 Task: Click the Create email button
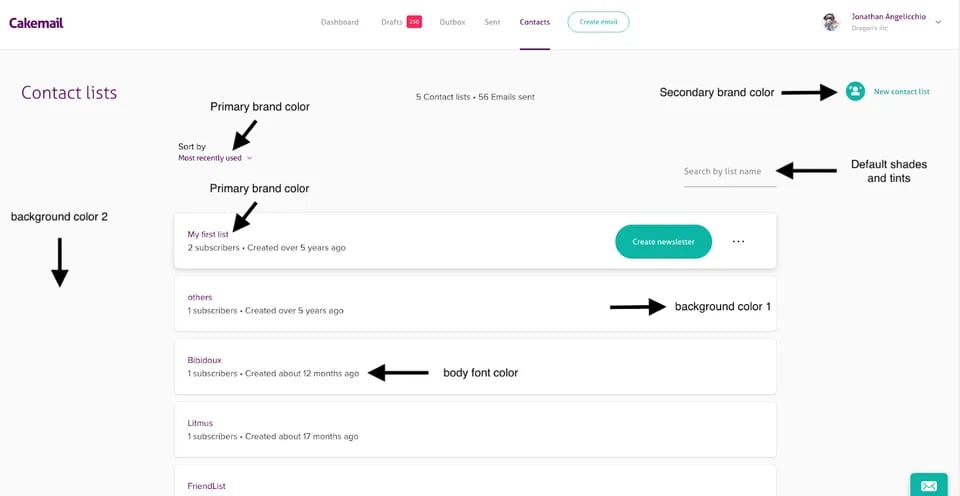click(598, 22)
